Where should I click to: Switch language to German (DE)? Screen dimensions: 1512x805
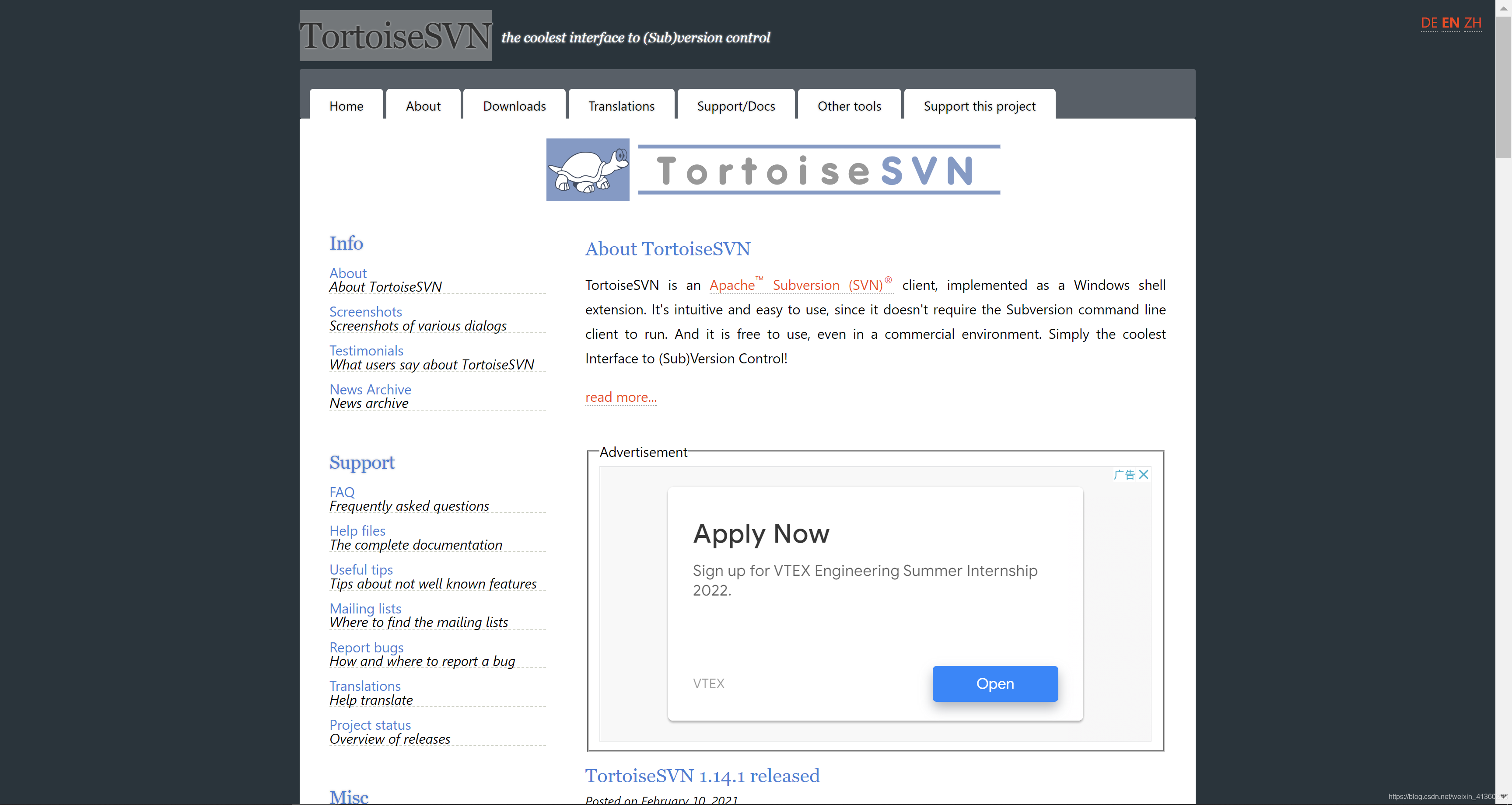pos(1428,23)
